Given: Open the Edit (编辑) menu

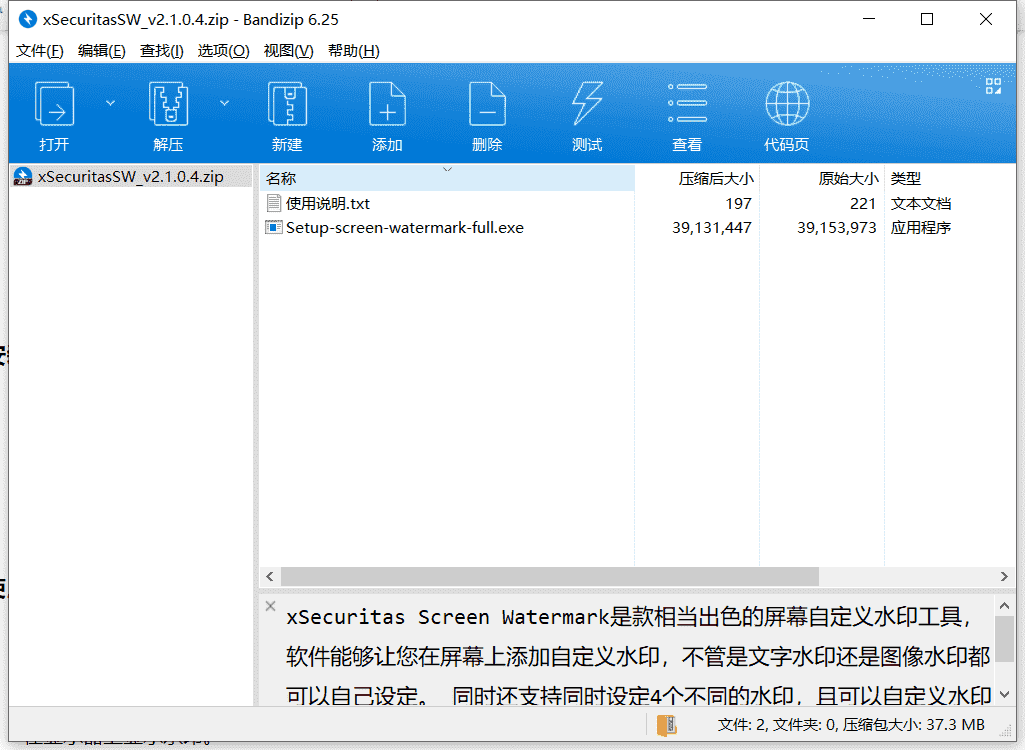Looking at the screenshot, I should (101, 51).
